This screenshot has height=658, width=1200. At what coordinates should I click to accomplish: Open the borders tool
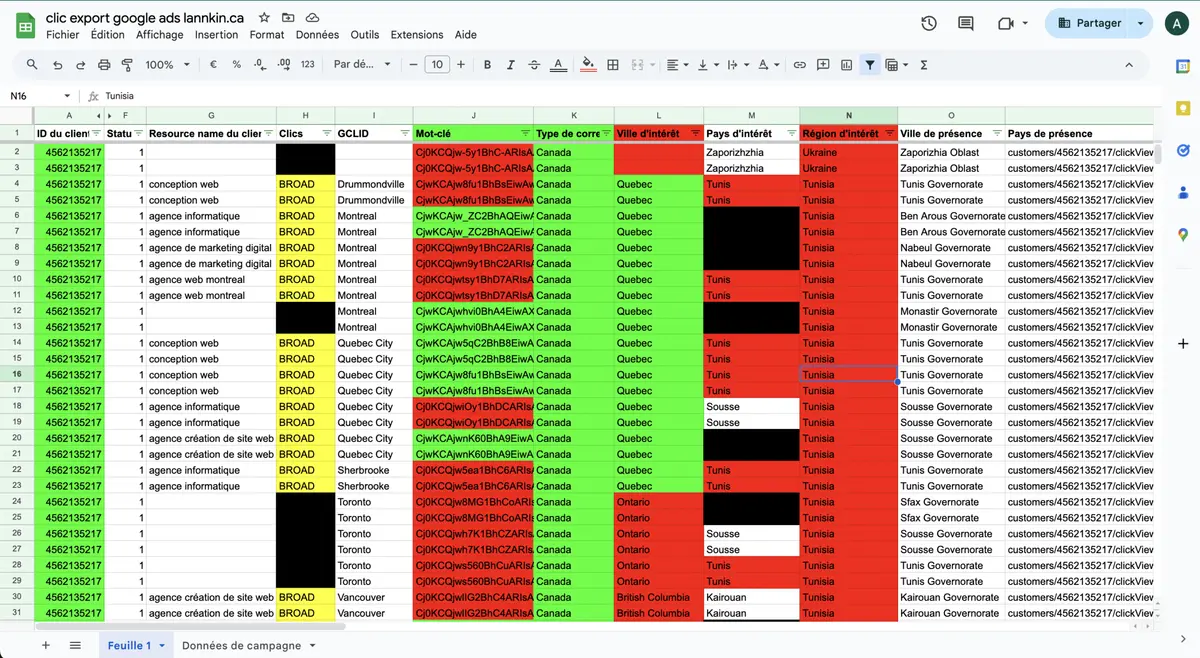[x=613, y=65]
